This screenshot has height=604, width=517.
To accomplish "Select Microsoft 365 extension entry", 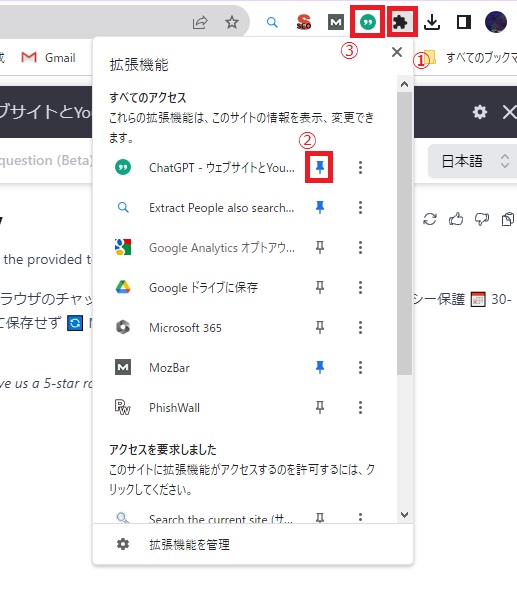I will click(x=185, y=328).
